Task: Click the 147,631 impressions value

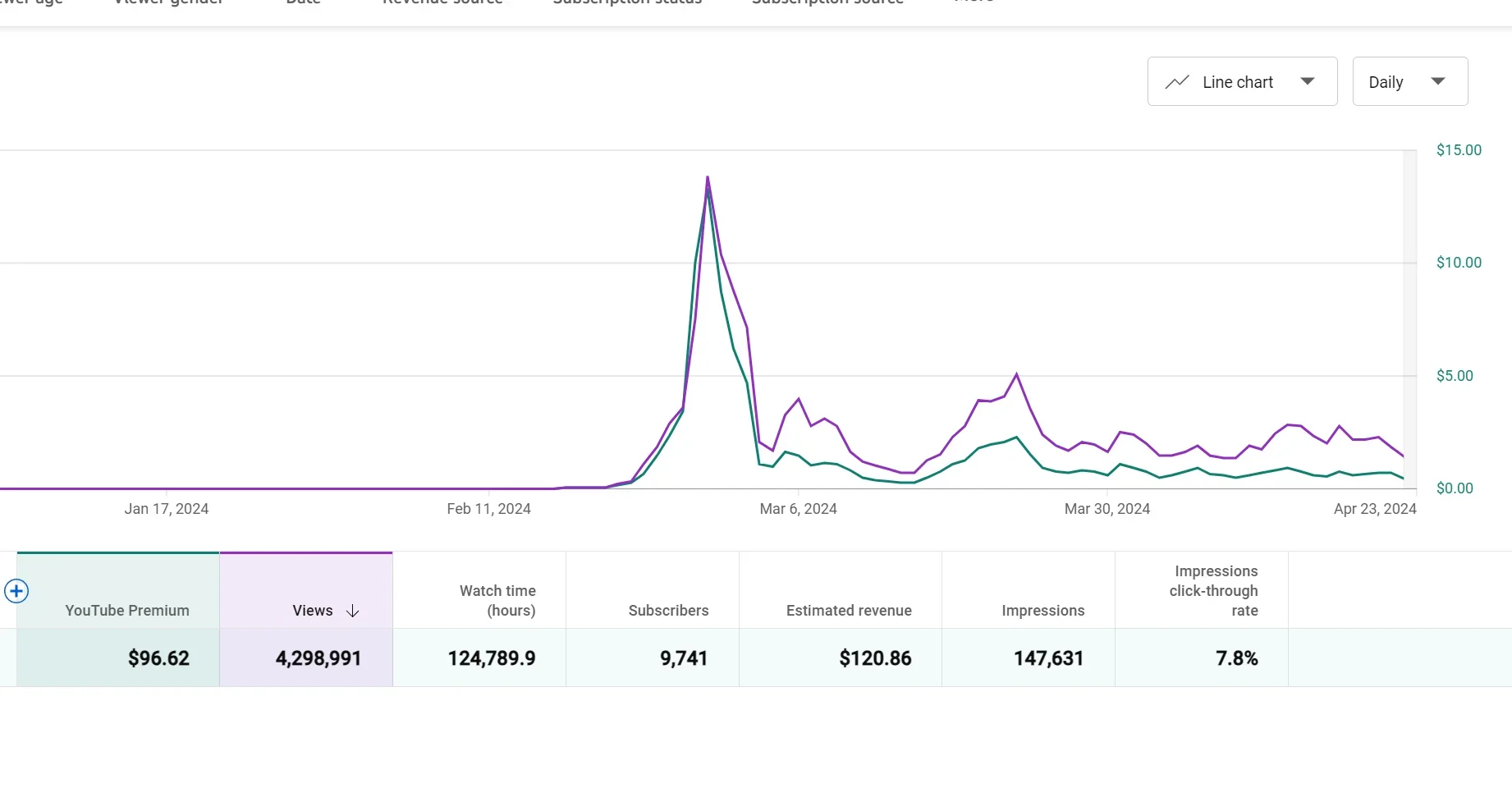Action: [1048, 658]
